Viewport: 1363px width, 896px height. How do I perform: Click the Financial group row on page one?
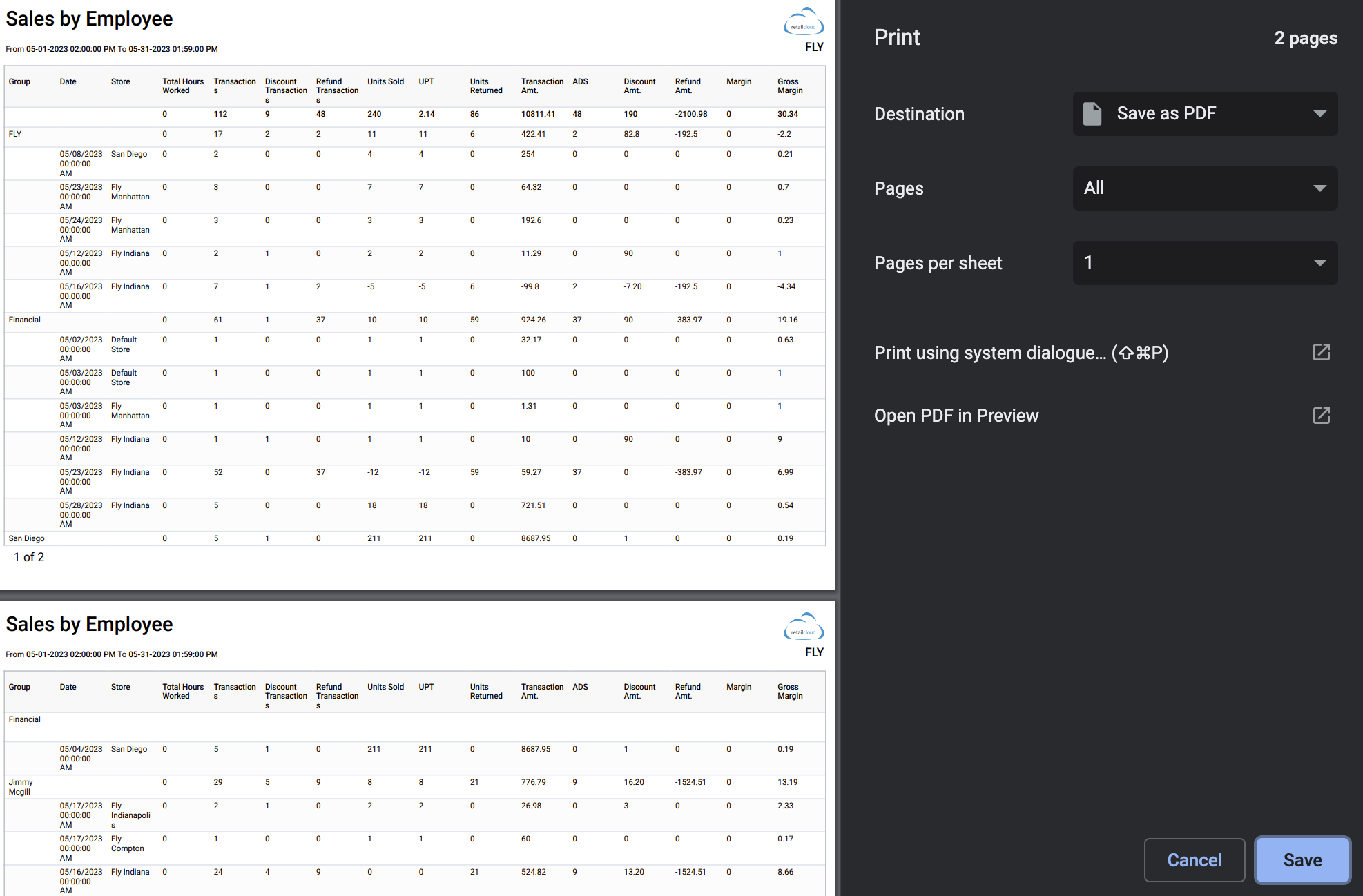(415, 320)
